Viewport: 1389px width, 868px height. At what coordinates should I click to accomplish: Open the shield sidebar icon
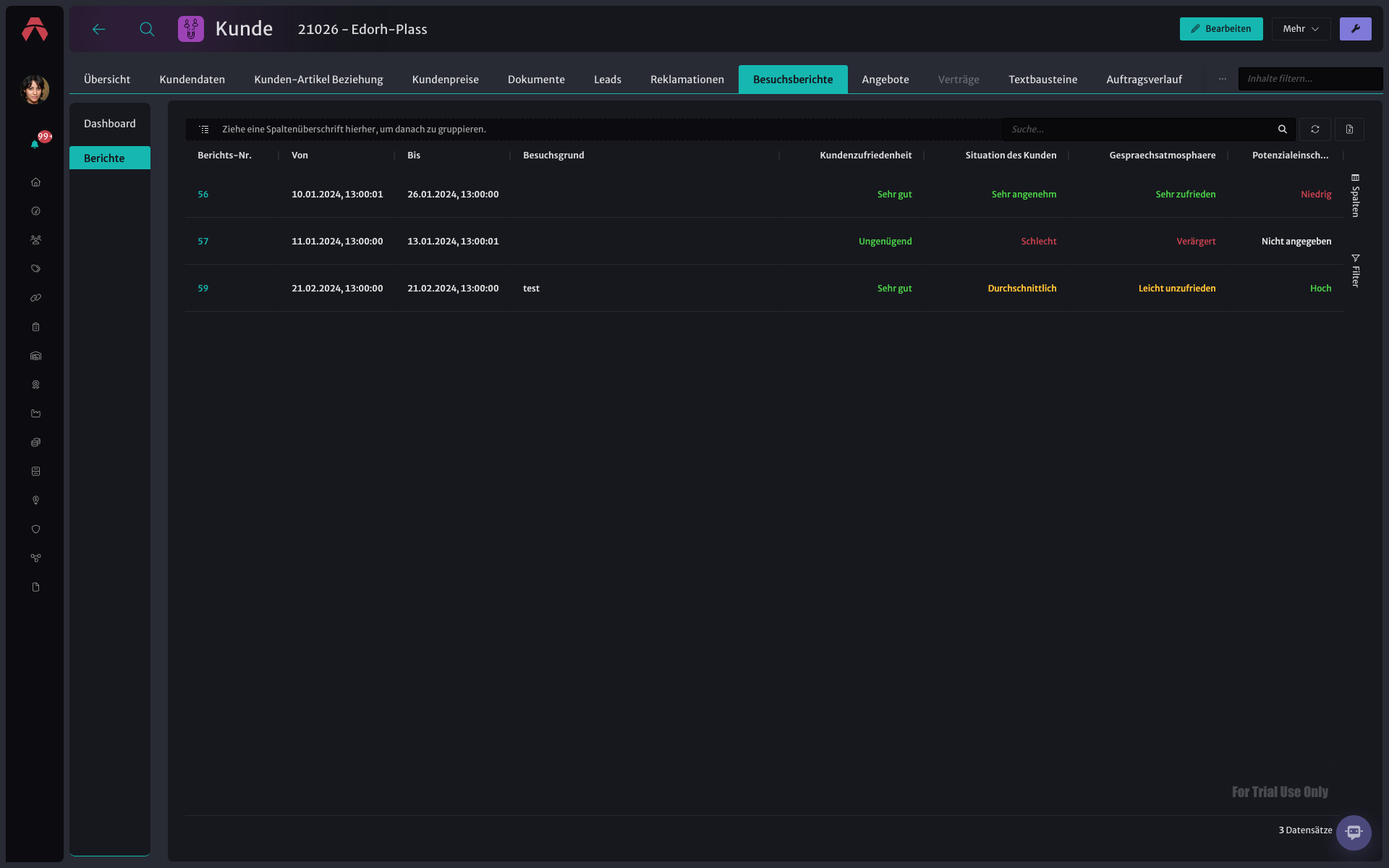pyautogui.click(x=35, y=529)
